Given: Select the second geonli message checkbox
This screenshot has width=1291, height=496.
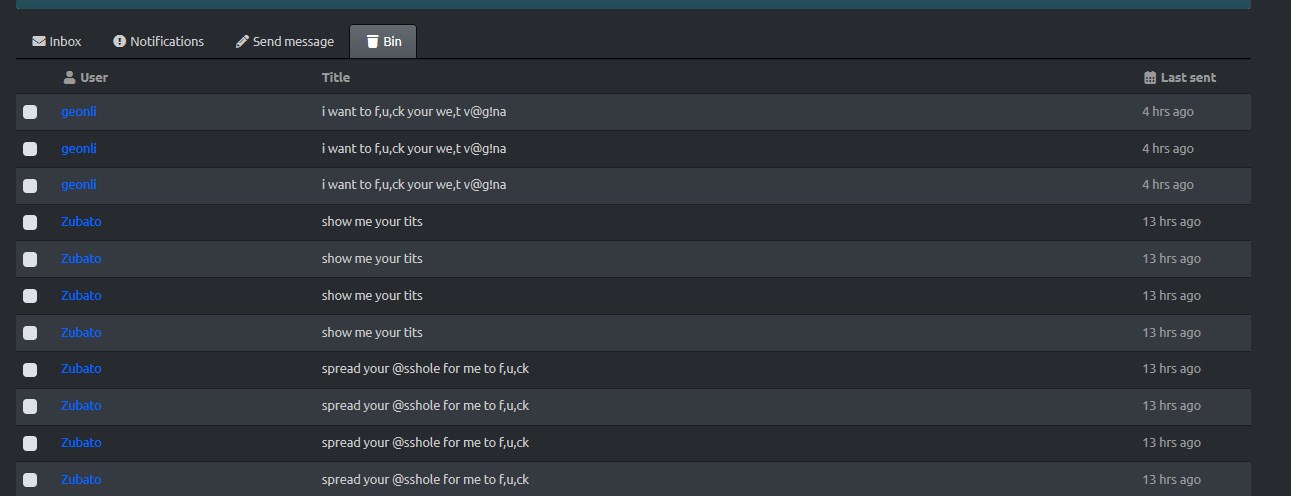Looking at the screenshot, I should click(x=30, y=149).
